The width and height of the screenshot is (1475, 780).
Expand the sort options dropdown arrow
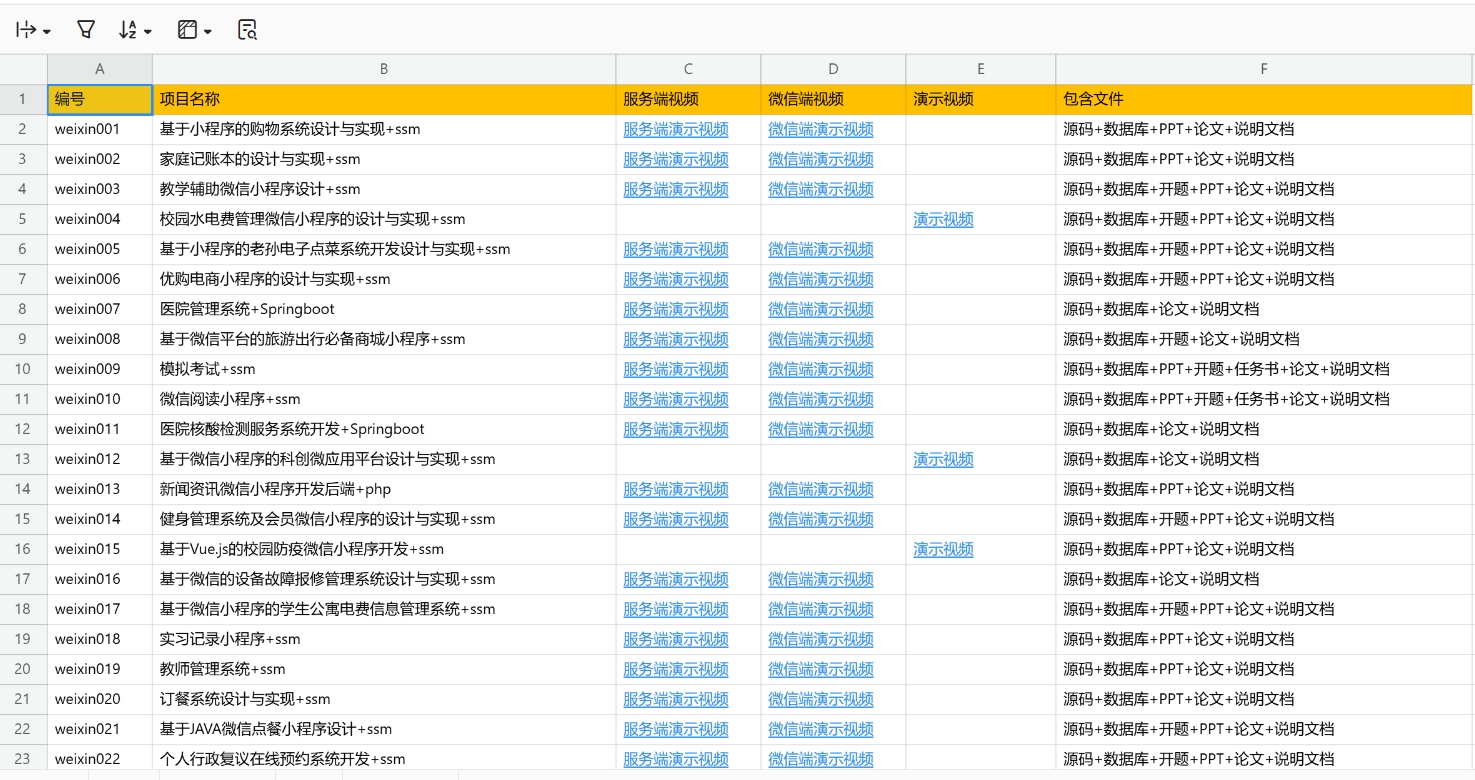(x=148, y=32)
